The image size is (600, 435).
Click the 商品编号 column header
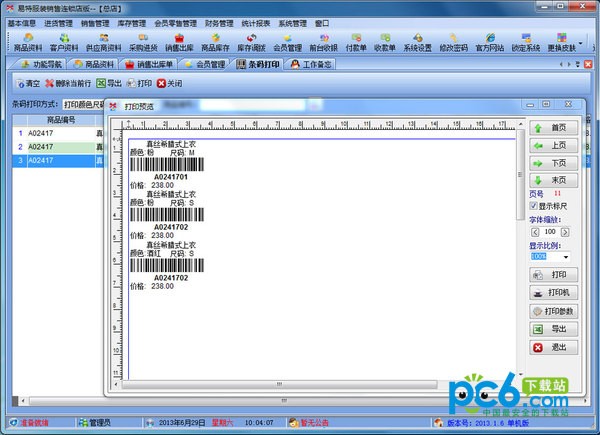[61, 121]
